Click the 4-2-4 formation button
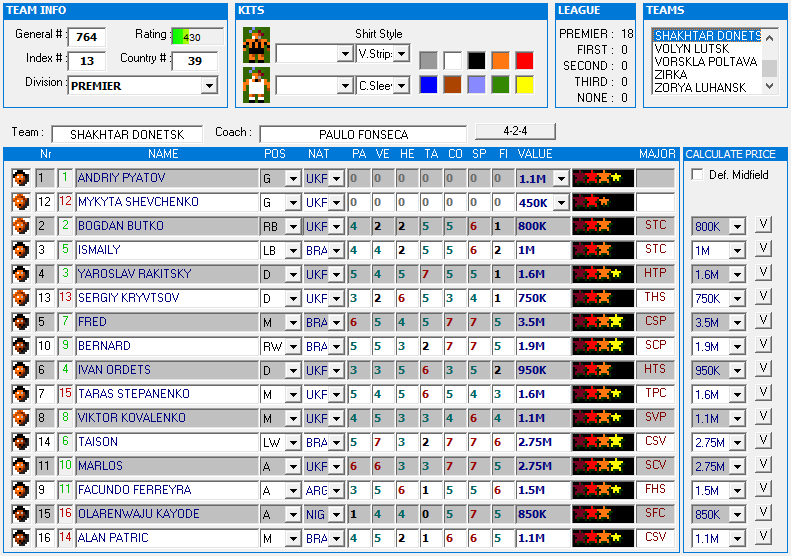This screenshot has width=791, height=556. coord(515,131)
